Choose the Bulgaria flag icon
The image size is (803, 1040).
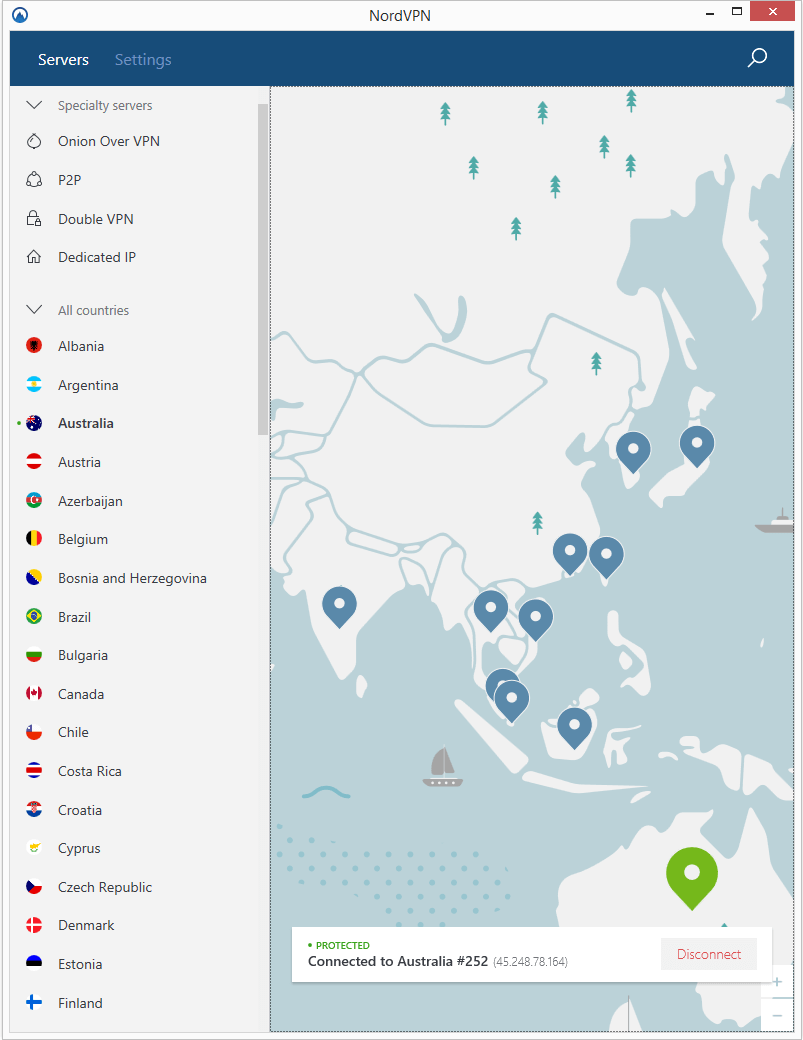click(34, 655)
